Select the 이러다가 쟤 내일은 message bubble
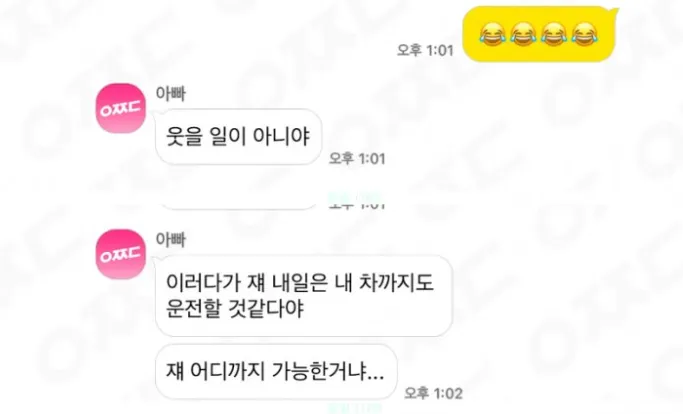 click(x=304, y=296)
